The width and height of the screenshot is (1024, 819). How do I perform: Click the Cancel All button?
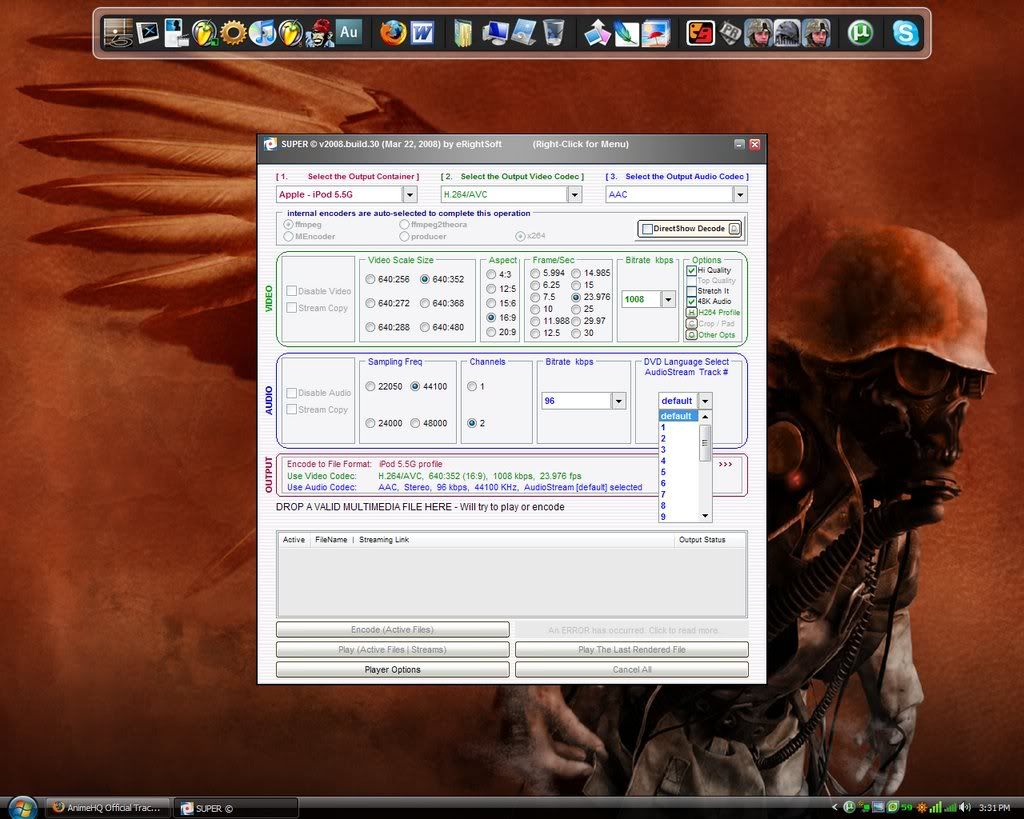632,669
